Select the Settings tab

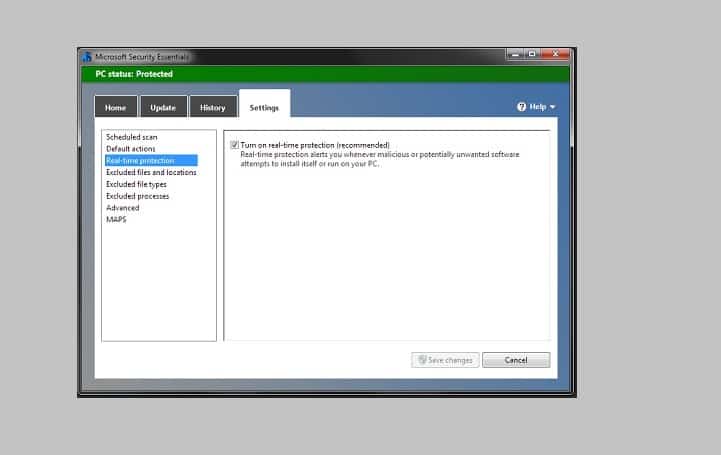(x=264, y=104)
